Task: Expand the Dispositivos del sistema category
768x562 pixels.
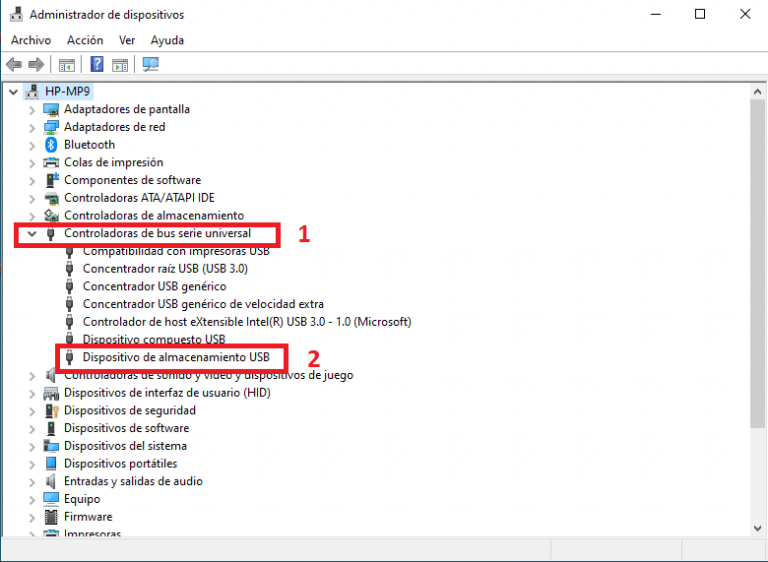Action: click(33, 446)
